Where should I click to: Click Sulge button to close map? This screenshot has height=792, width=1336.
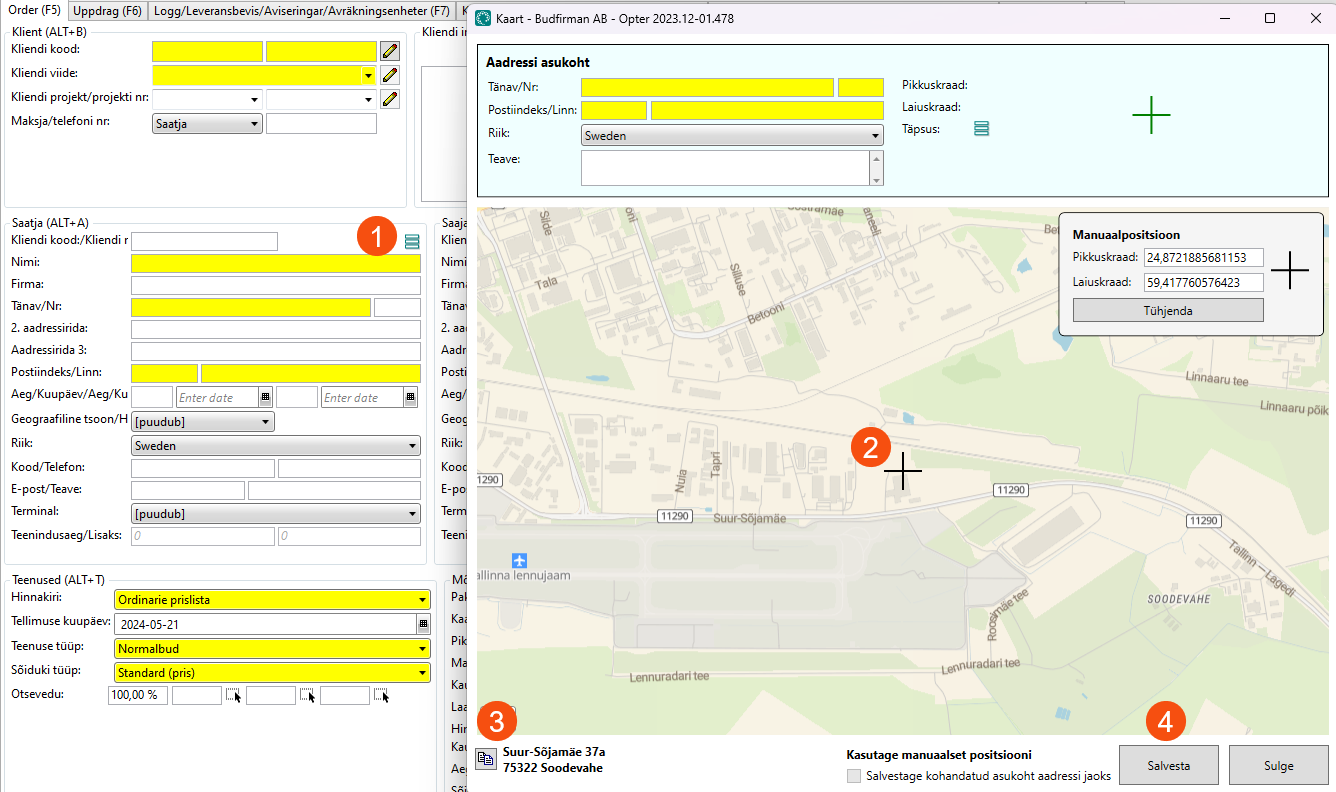tap(1278, 766)
